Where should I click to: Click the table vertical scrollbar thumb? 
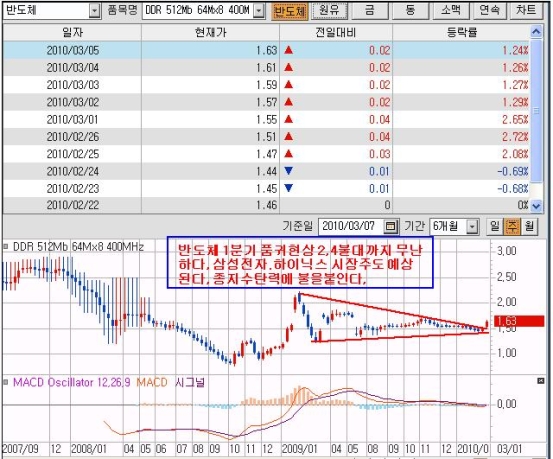pyautogui.click(x=536, y=111)
